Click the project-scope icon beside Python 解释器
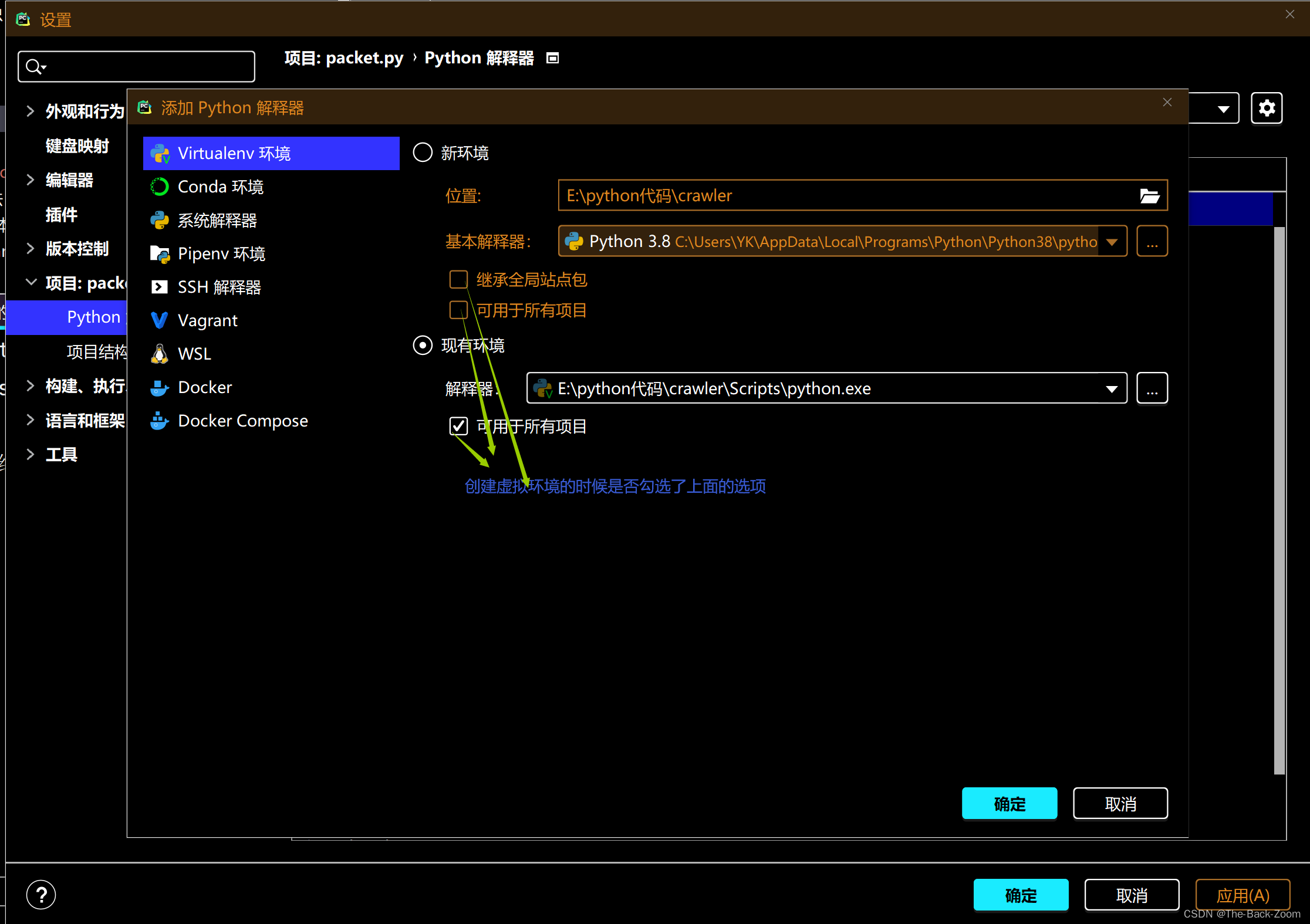1310x924 pixels. (552, 58)
